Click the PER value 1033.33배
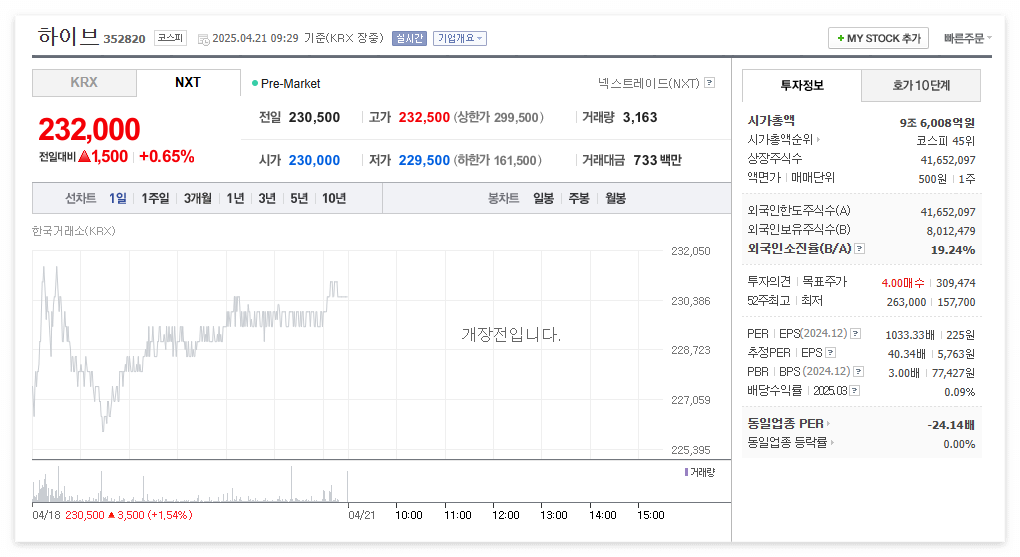The image size is (1020, 557). (x=910, y=334)
